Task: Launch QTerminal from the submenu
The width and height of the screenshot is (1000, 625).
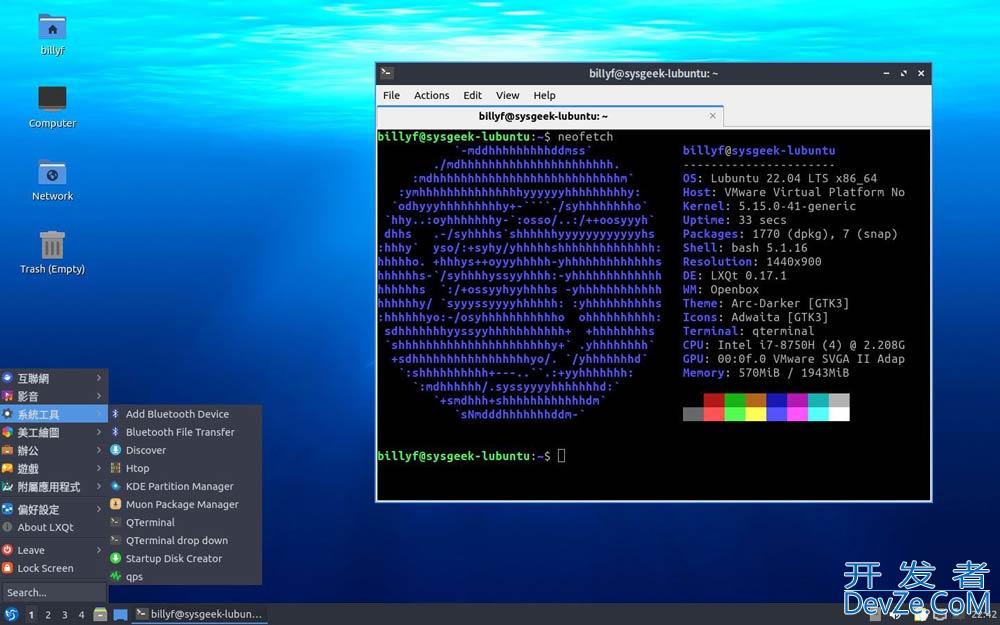Action: [185, 522]
